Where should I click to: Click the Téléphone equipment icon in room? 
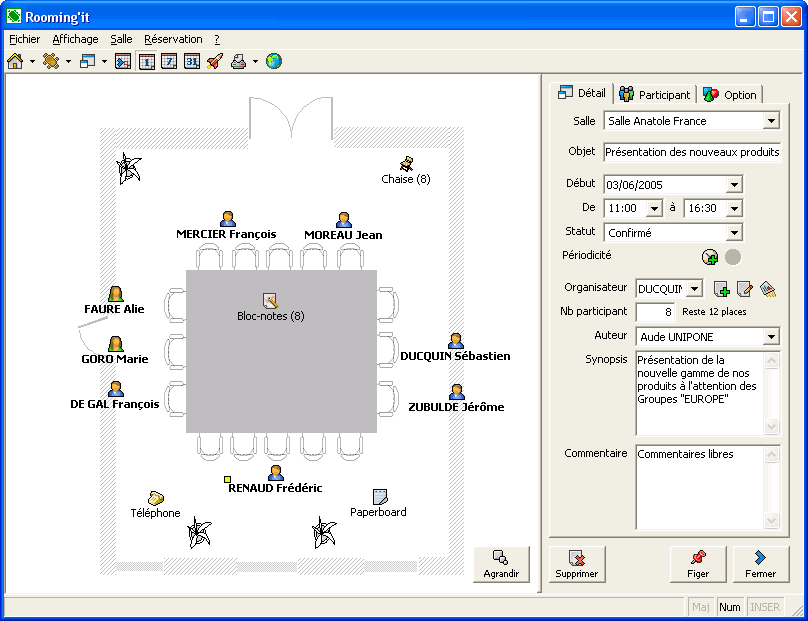(155, 498)
